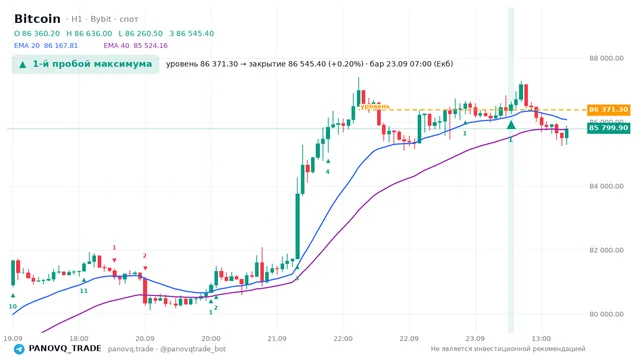Click the large green triangle on highlighted bar
Screen dimensions: 640x360
[x=511, y=124]
